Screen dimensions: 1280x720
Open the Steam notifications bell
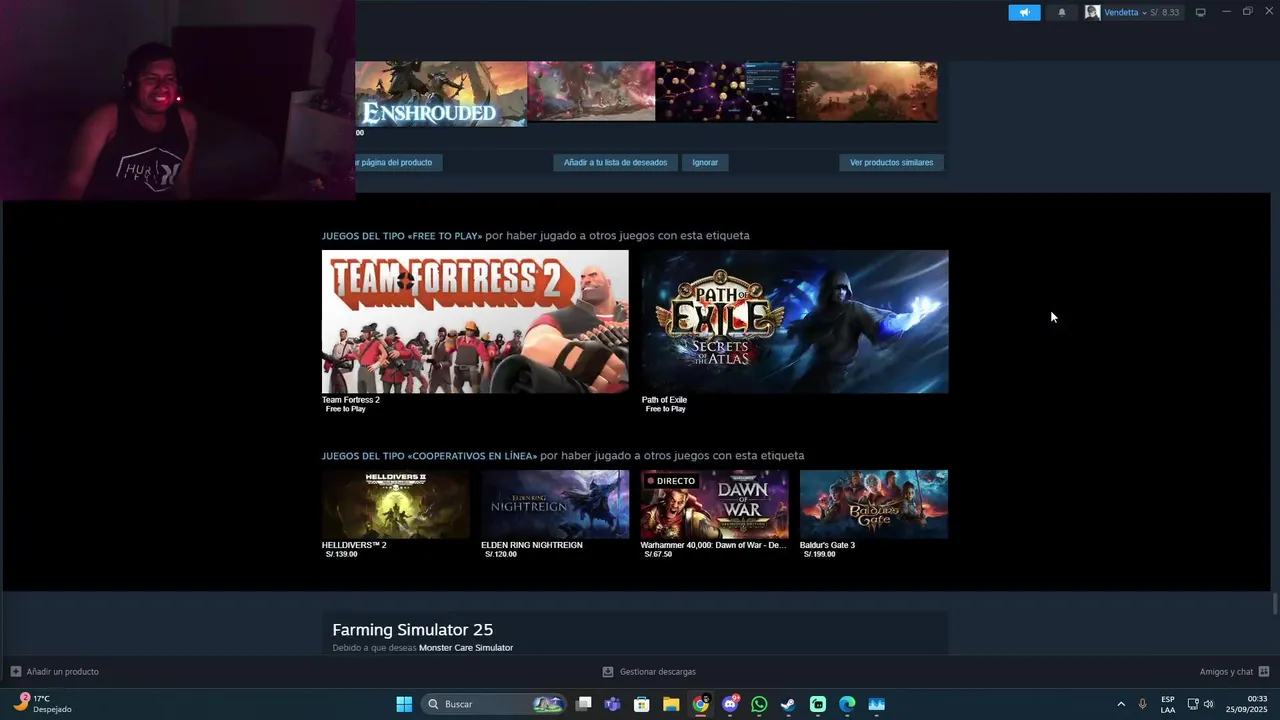(x=1062, y=12)
